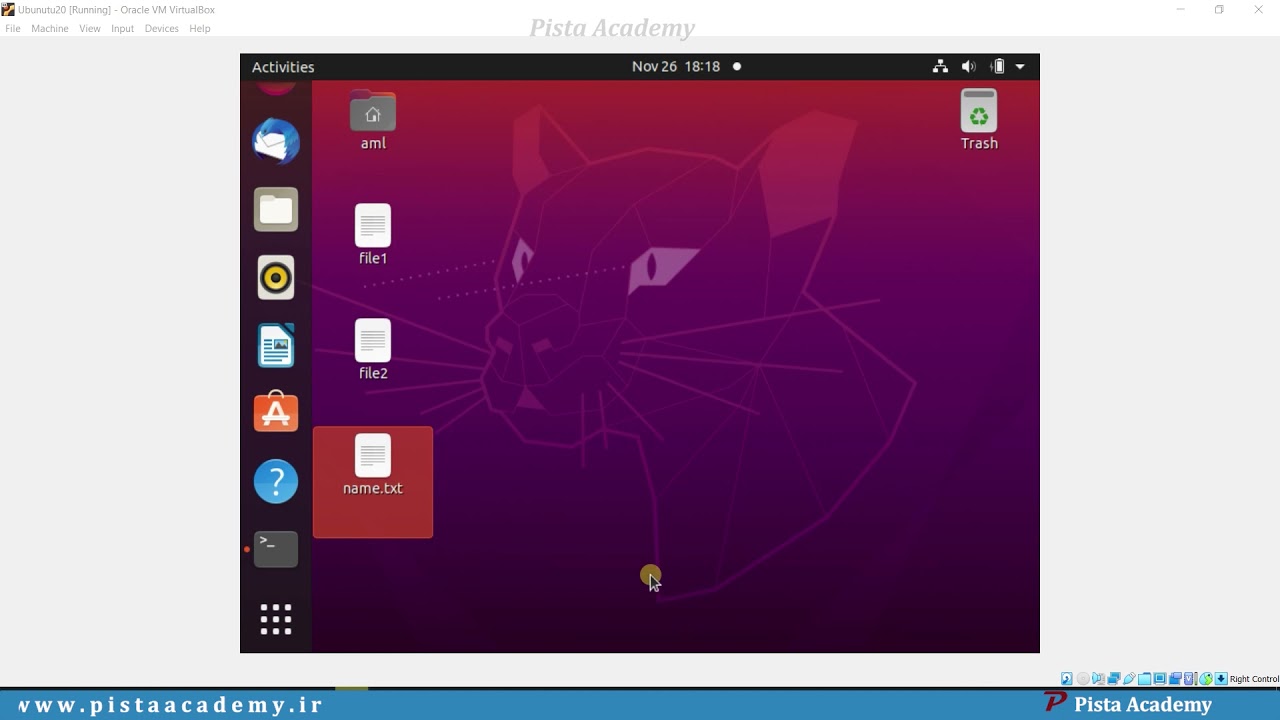This screenshot has height=720, width=1280.
Task: Click the shared folders status icon
Action: pyautogui.click(x=1144, y=679)
